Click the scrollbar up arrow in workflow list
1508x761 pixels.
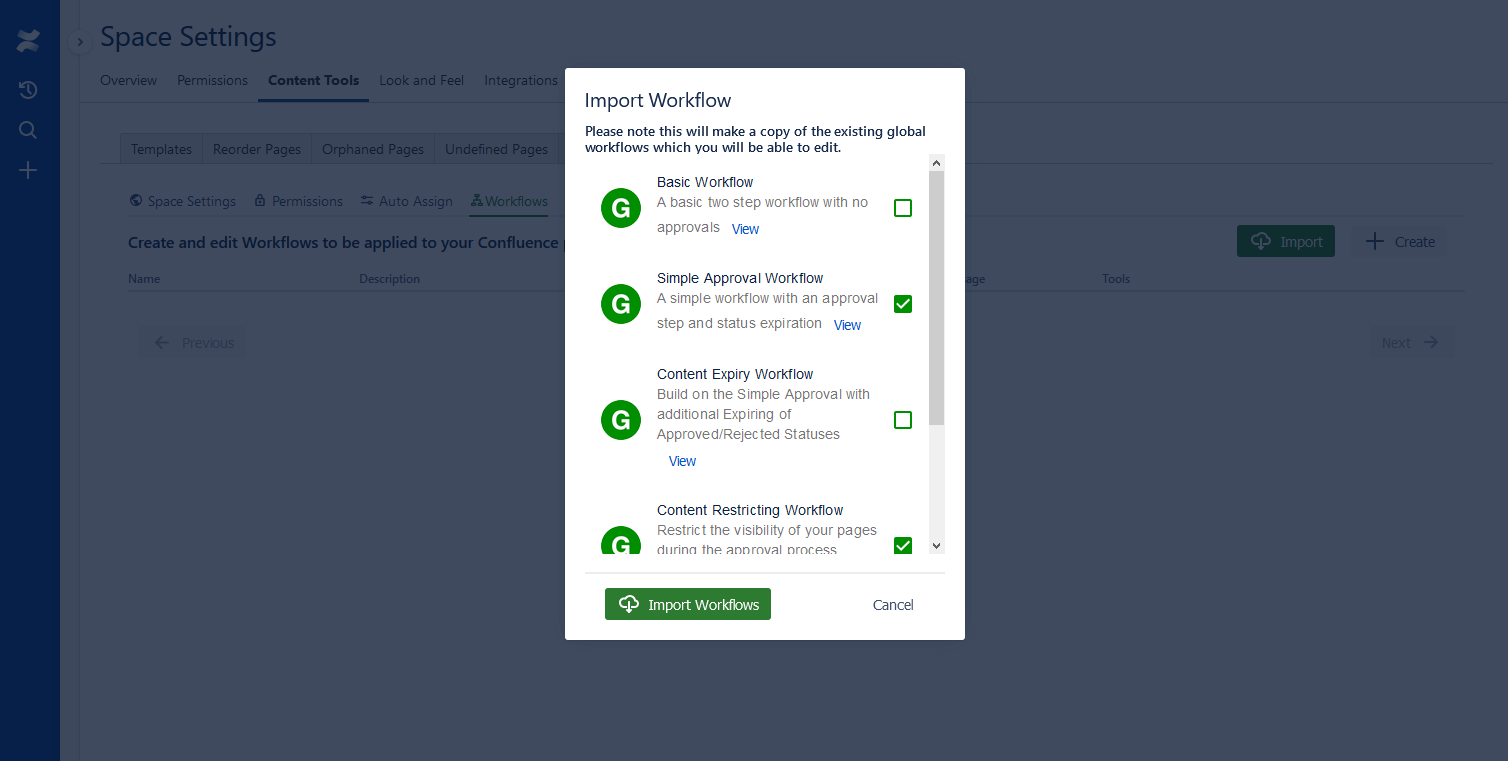[x=936, y=162]
